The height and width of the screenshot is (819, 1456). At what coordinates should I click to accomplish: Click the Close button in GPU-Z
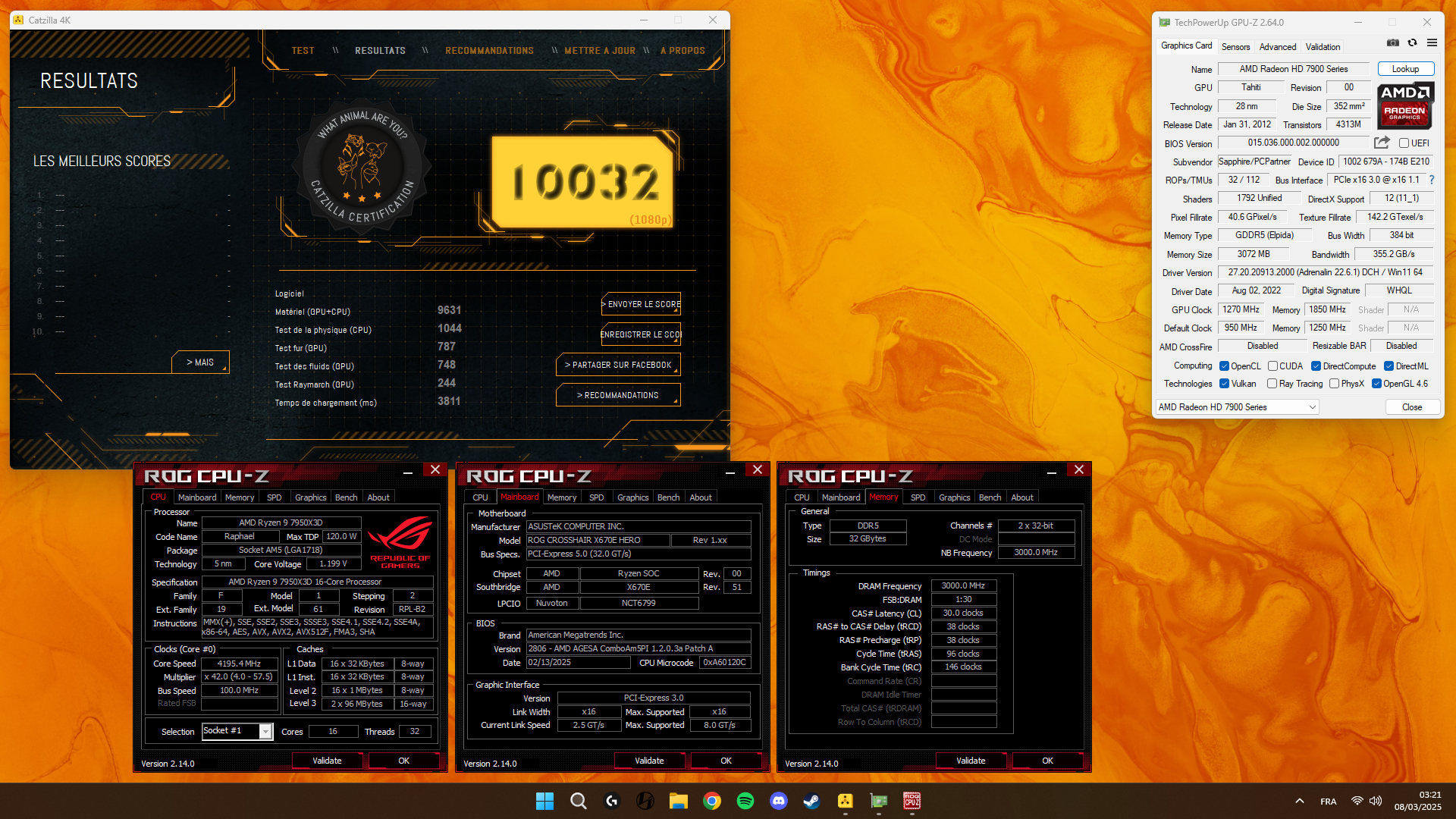coord(1412,407)
